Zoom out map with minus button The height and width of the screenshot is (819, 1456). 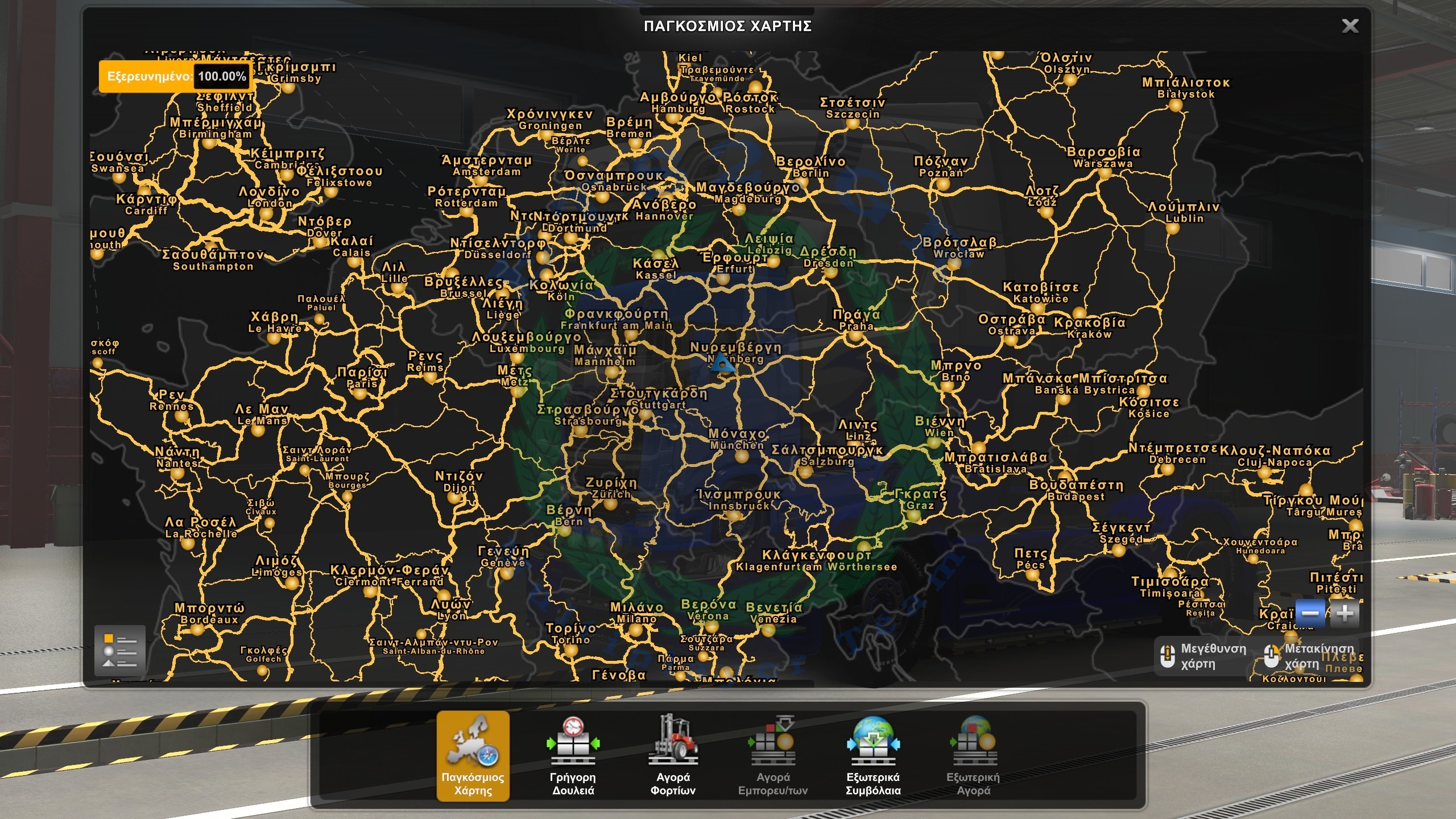1310,613
